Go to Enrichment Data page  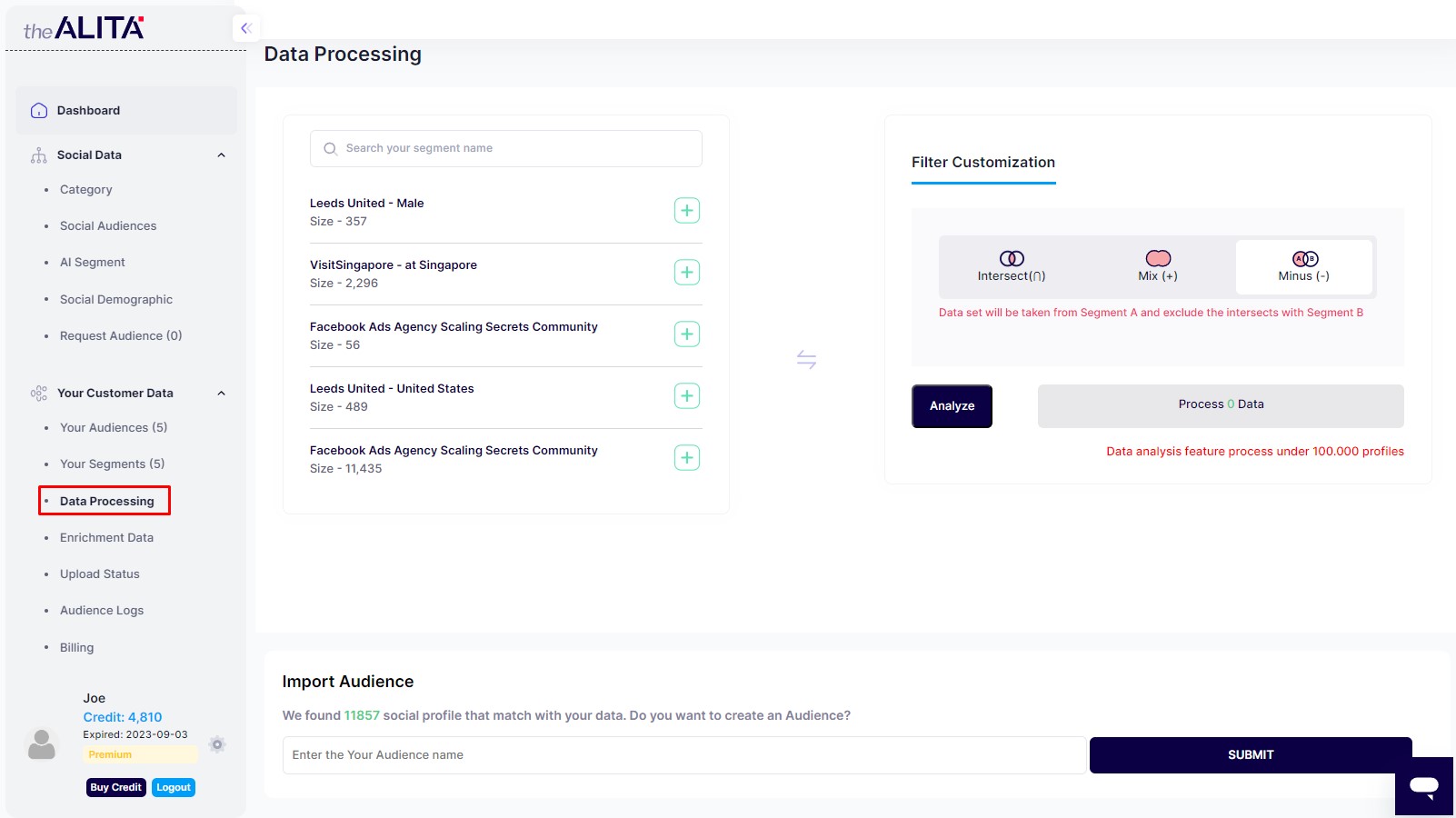click(x=106, y=538)
